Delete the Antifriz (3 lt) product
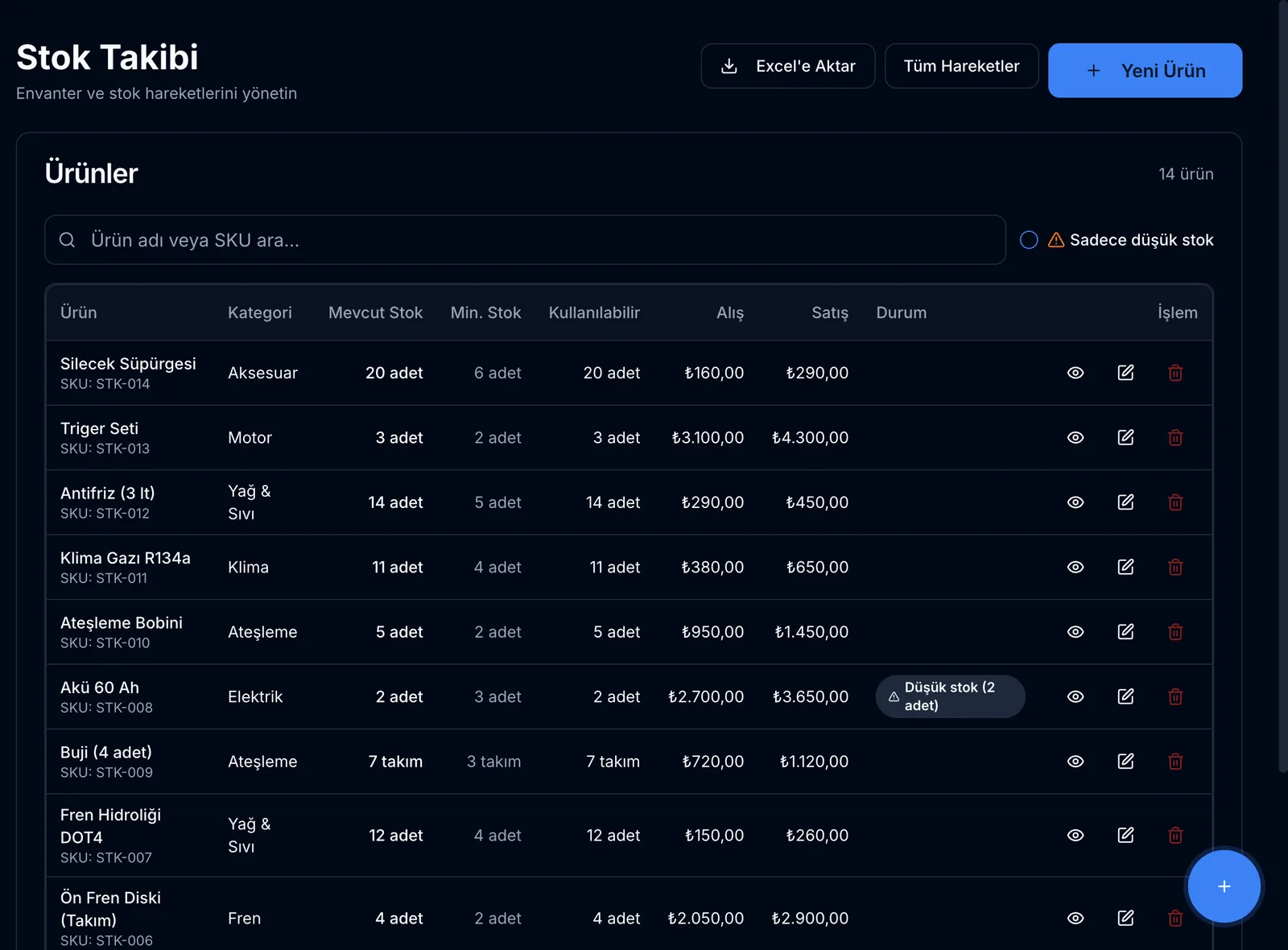1288x950 pixels. tap(1175, 502)
